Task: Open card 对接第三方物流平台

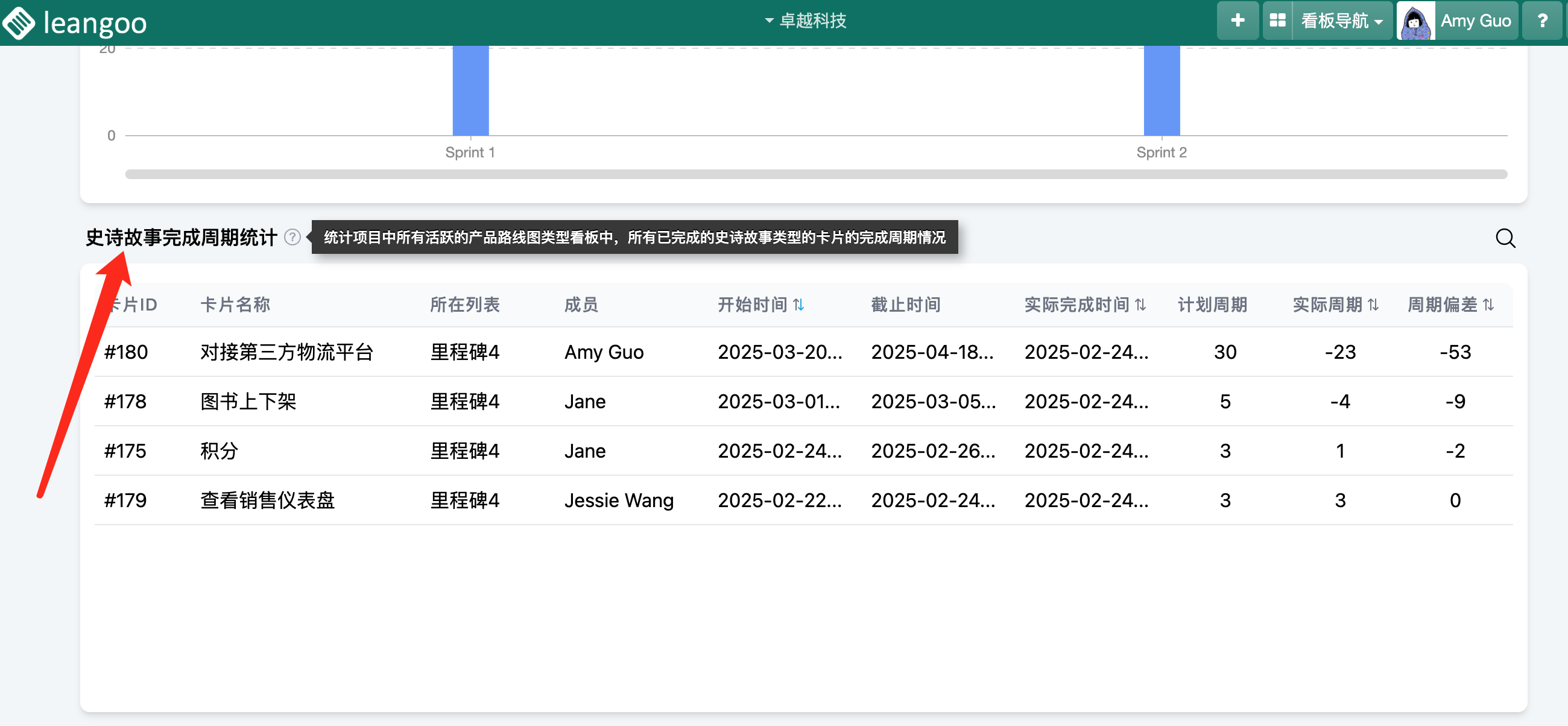Action: [x=286, y=352]
